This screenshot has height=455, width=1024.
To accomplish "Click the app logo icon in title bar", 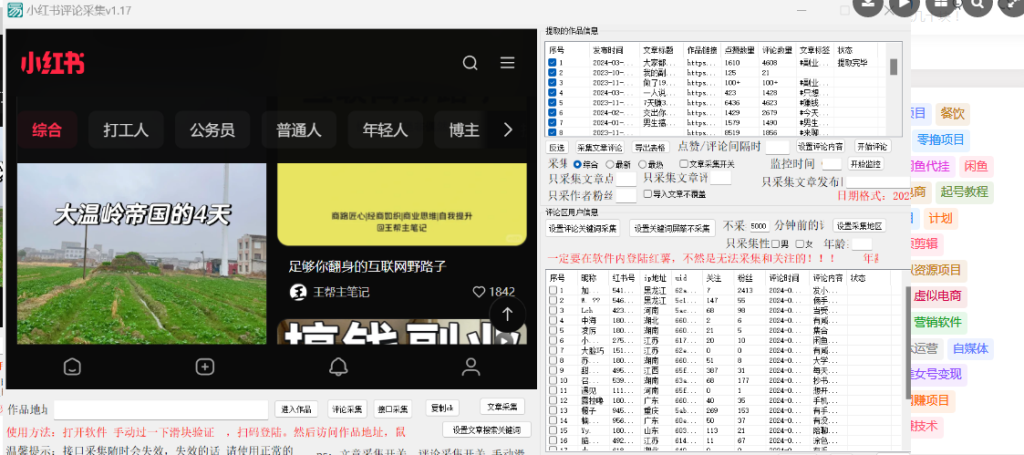I will point(14,9).
